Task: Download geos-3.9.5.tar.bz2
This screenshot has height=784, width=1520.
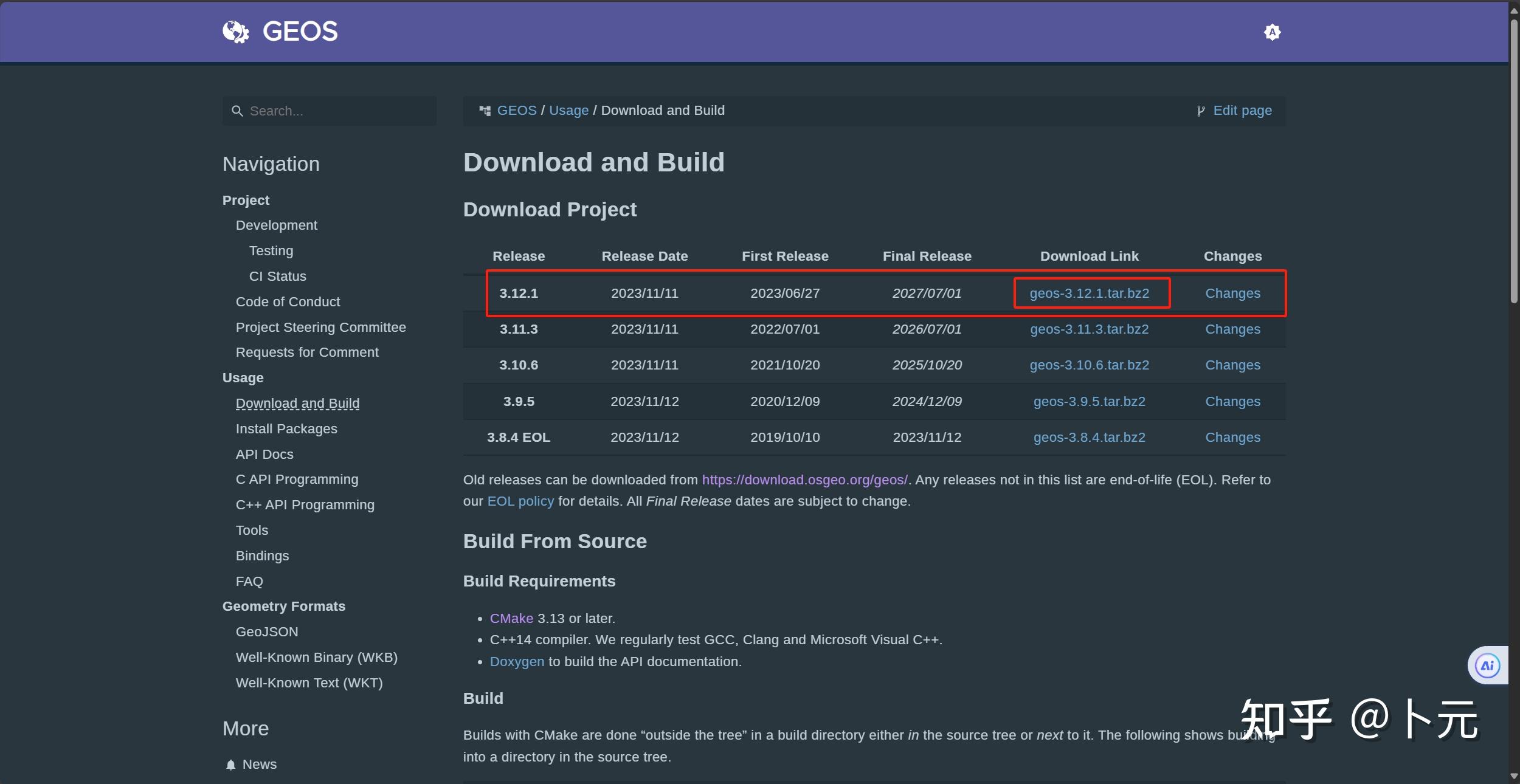Action: 1089,402
